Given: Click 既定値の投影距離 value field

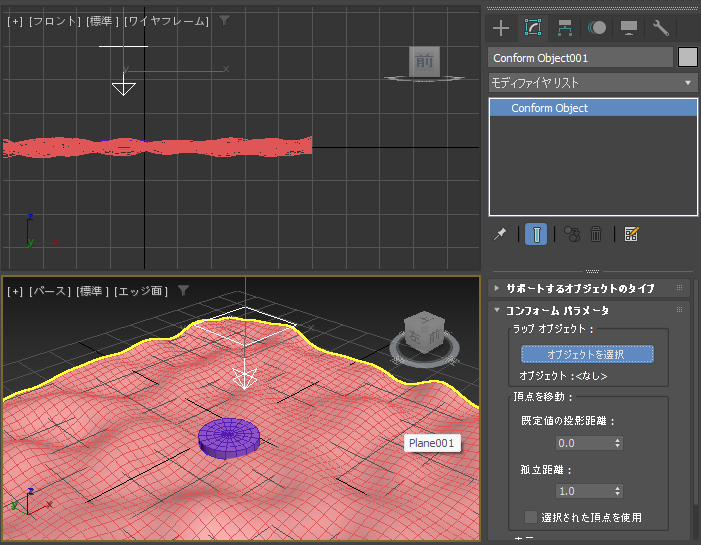Looking at the screenshot, I should pyautogui.click(x=584, y=443).
